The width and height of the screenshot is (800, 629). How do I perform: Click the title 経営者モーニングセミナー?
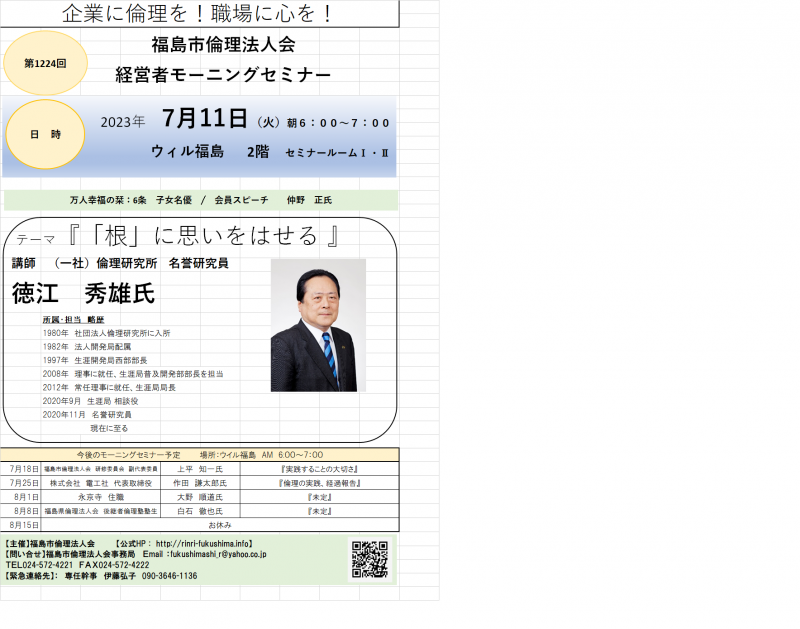pyautogui.click(x=222, y=75)
